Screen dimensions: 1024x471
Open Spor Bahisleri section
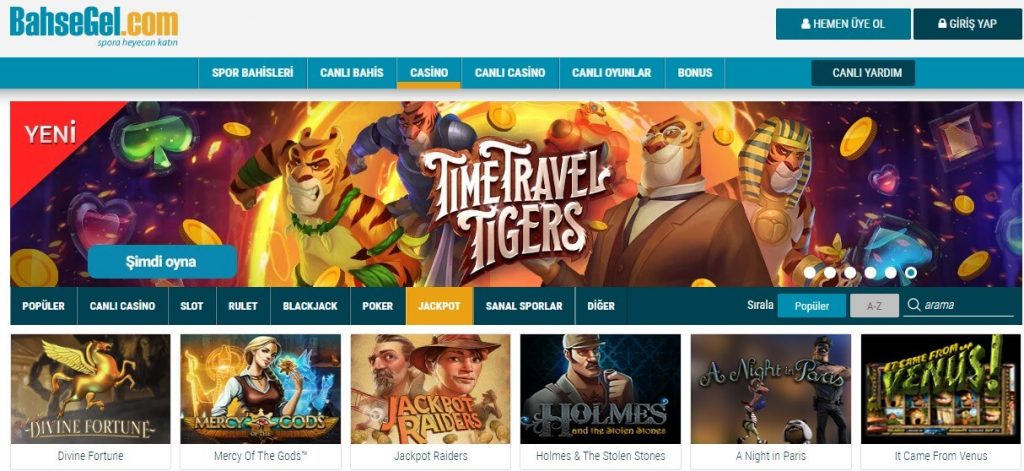(x=252, y=73)
